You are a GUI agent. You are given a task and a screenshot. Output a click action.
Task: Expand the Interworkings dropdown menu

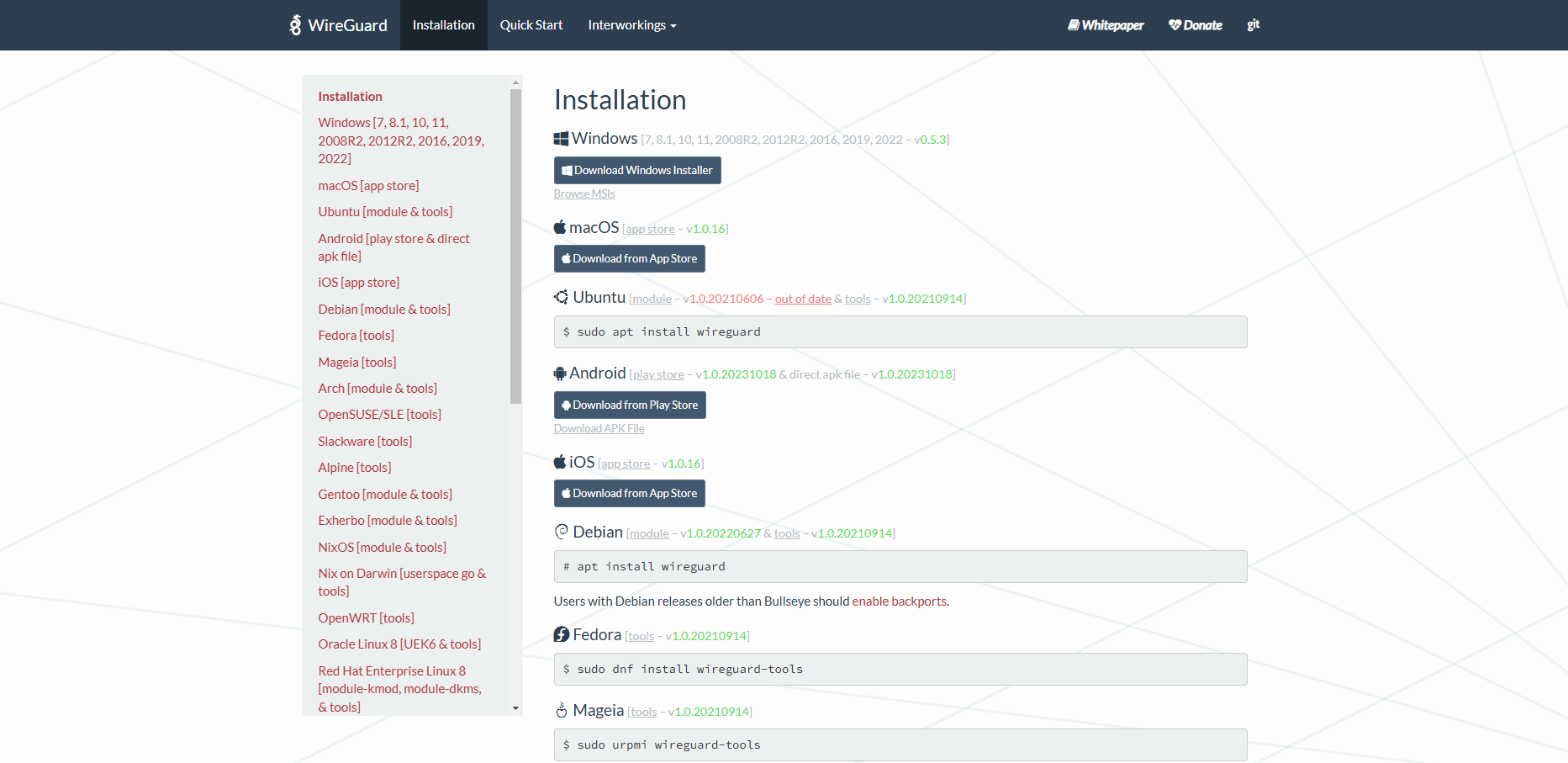tap(632, 25)
